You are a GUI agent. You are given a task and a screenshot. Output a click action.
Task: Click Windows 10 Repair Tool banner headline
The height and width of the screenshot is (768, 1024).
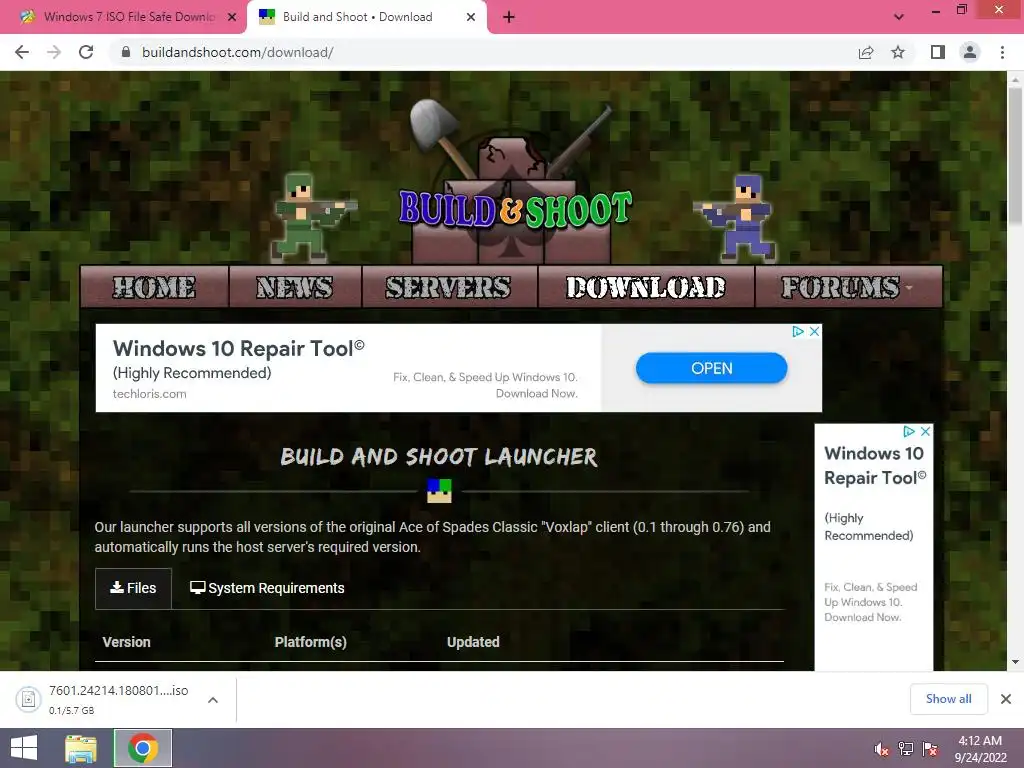point(238,348)
